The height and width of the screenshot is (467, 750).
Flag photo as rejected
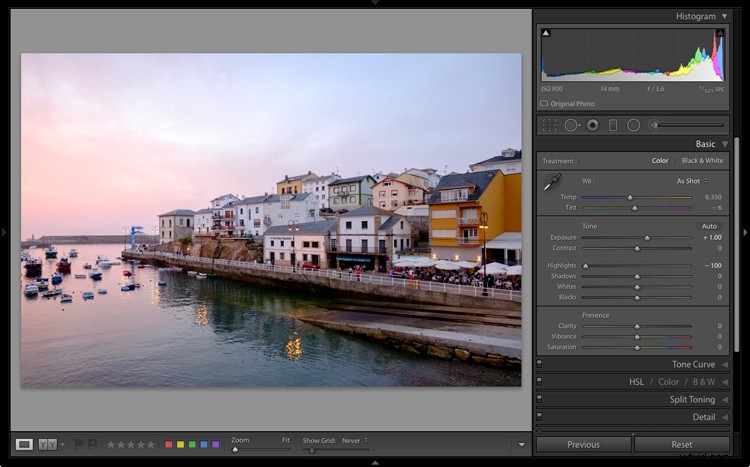coord(92,444)
